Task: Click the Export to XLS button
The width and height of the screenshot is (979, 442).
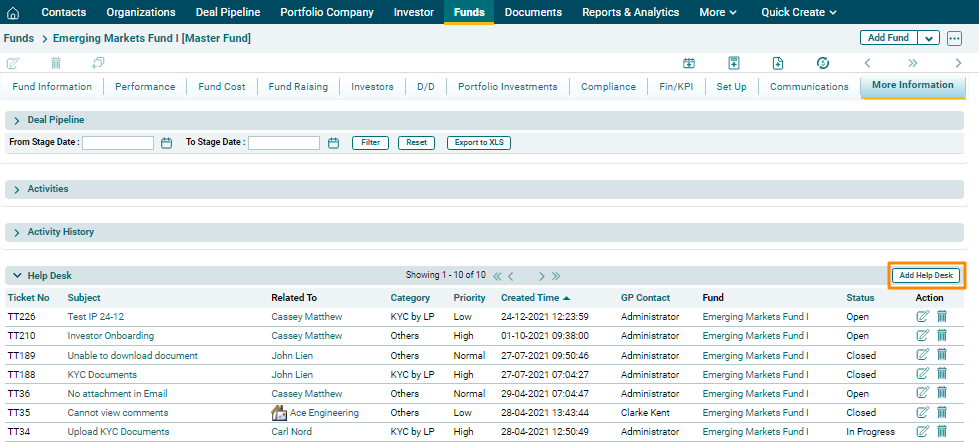Action: [x=479, y=143]
